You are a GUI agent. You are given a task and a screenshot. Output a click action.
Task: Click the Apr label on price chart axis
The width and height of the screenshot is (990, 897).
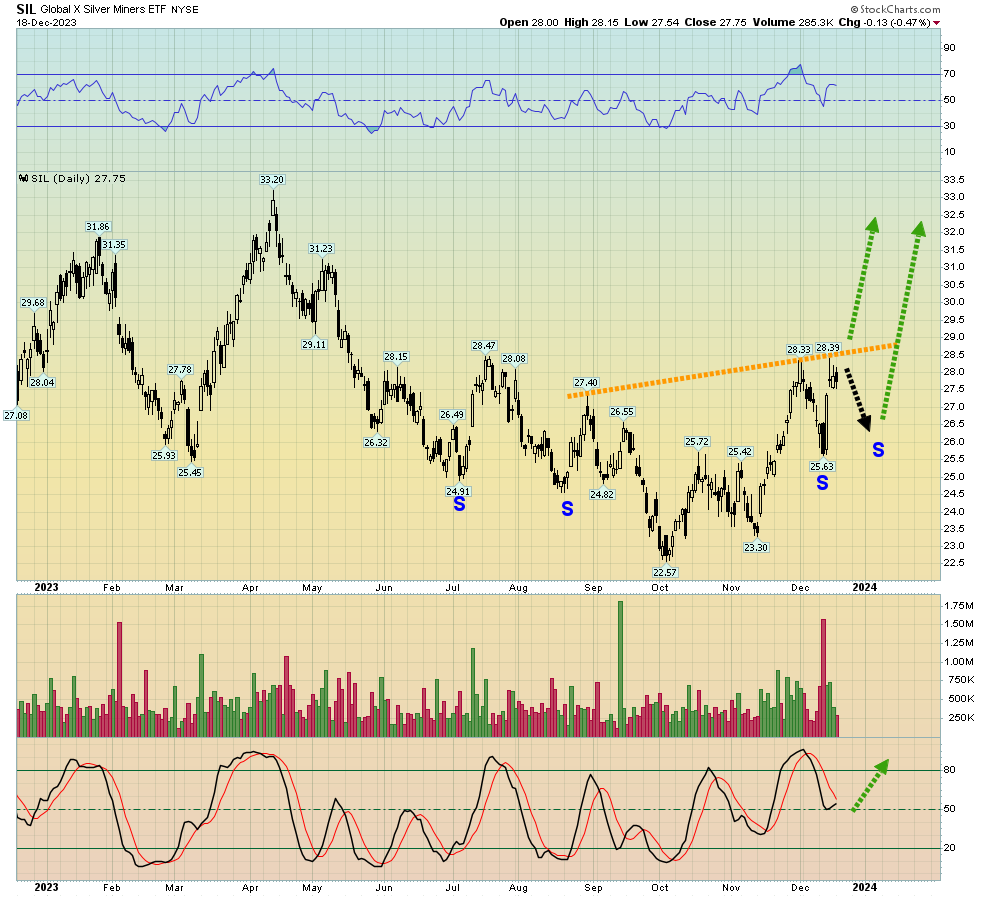[x=251, y=588]
